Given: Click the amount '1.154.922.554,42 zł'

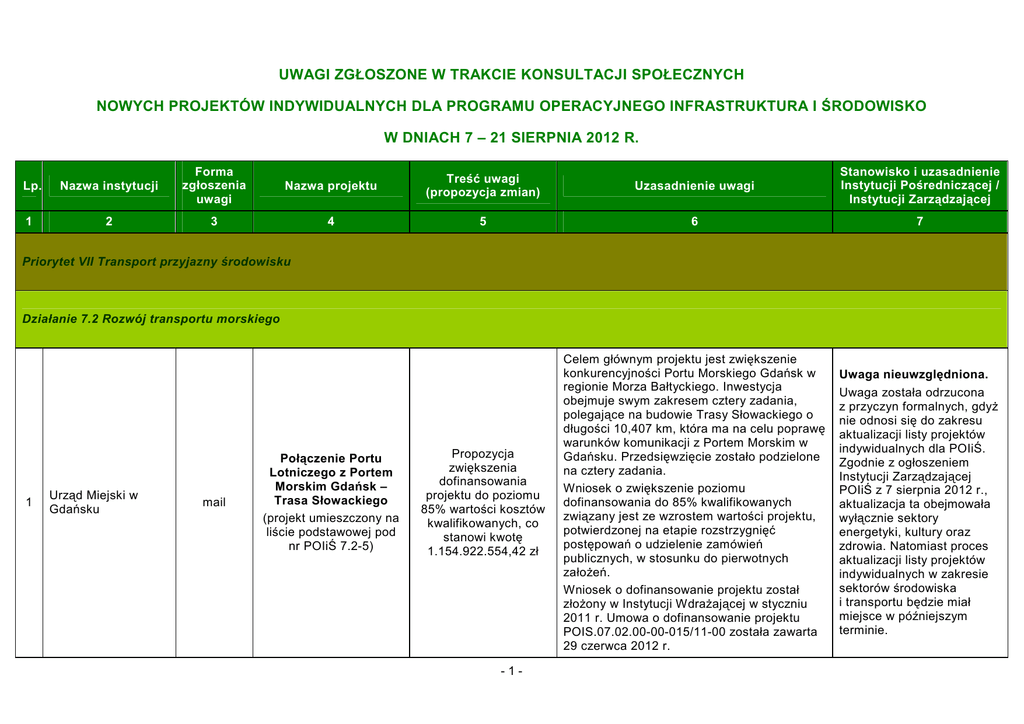Looking at the screenshot, I should [x=482, y=551].
